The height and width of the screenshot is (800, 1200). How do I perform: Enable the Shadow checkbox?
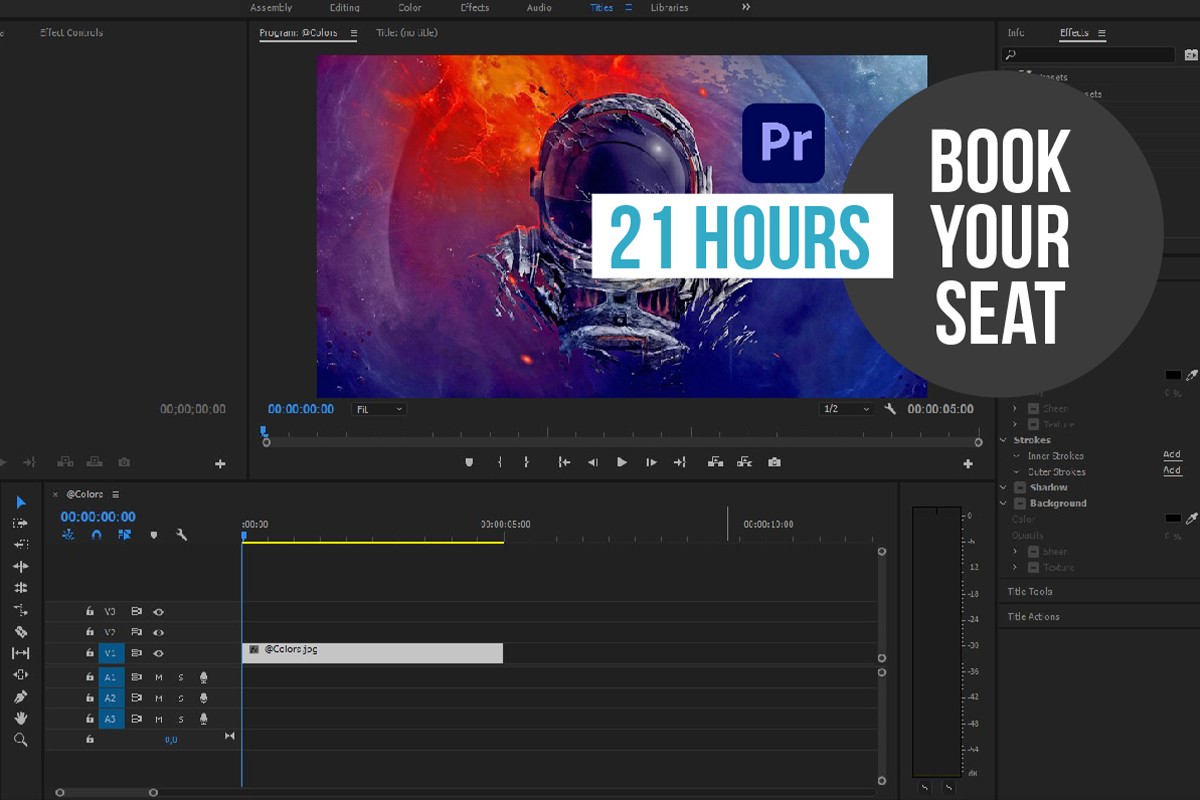(1020, 487)
